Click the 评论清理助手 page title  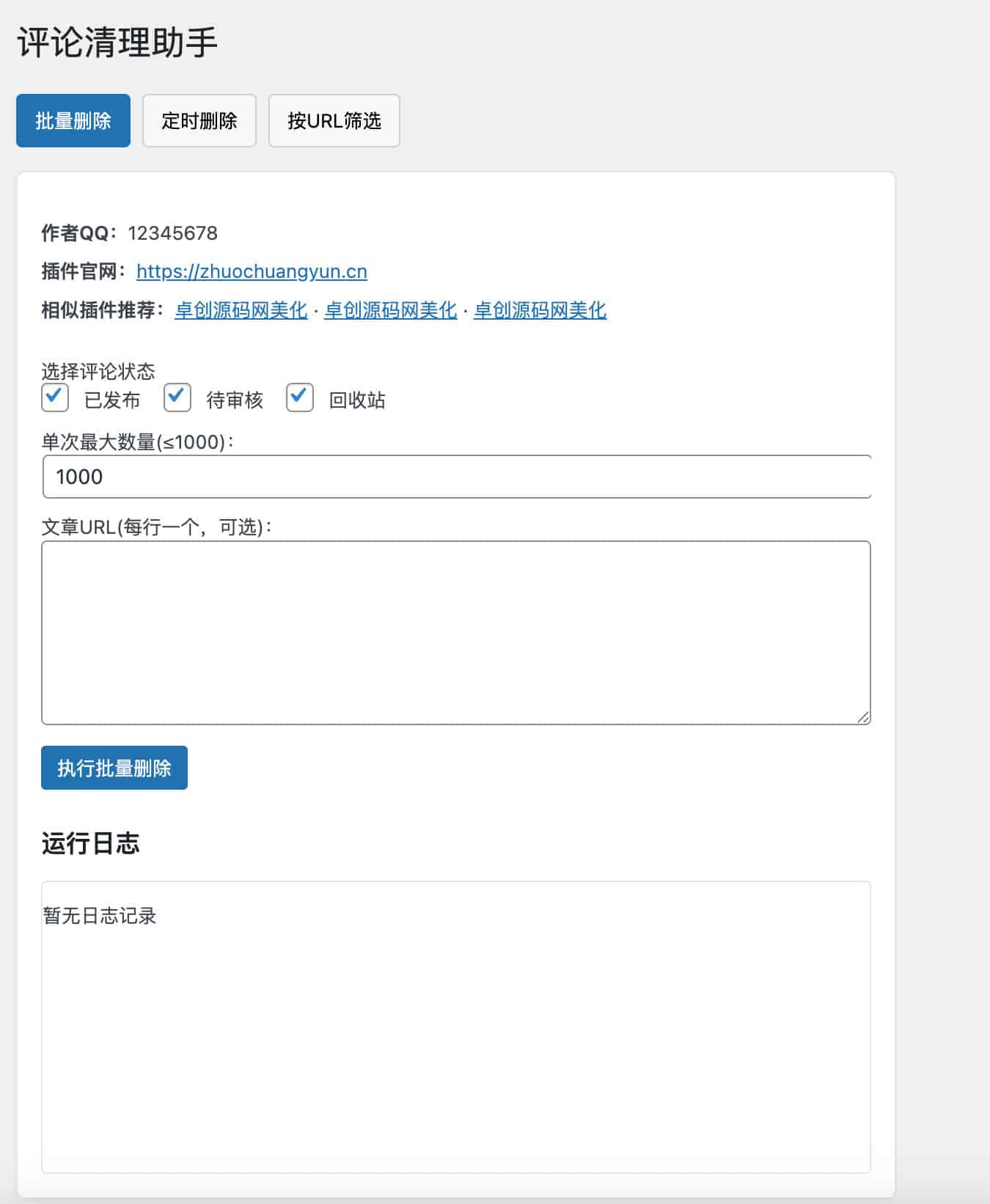pos(117,43)
